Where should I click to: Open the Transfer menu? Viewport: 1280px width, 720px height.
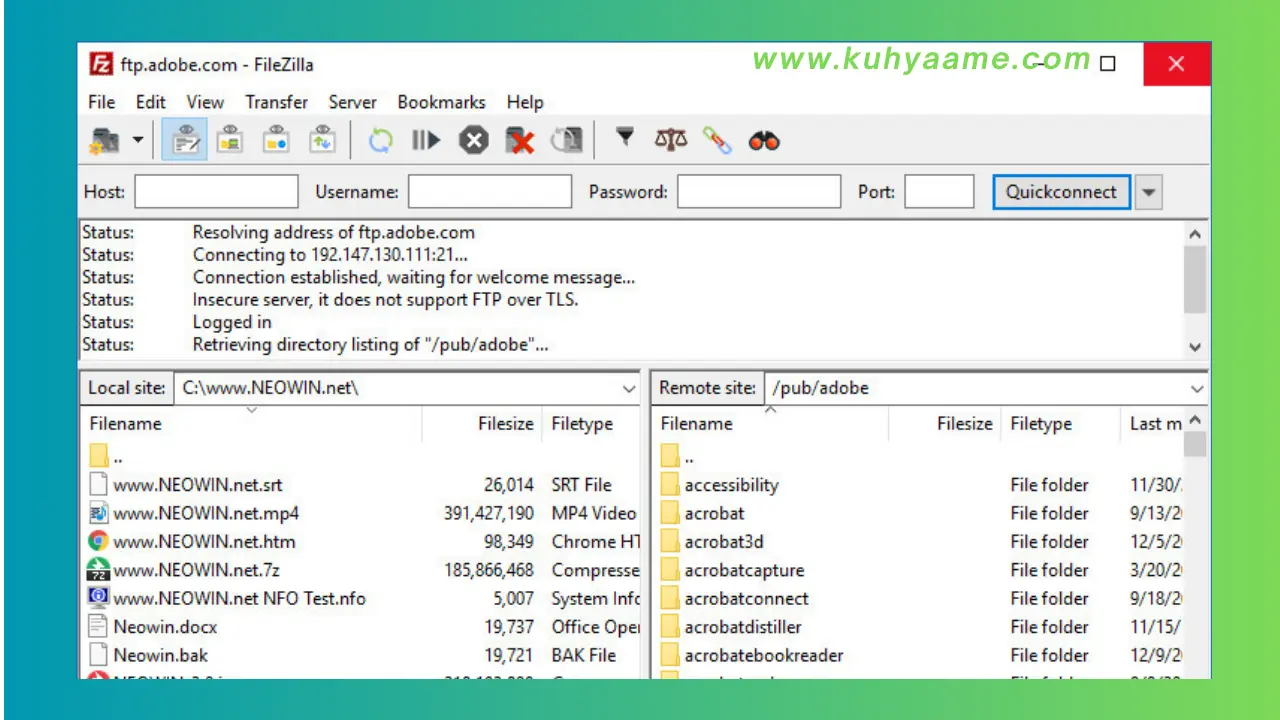[277, 102]
